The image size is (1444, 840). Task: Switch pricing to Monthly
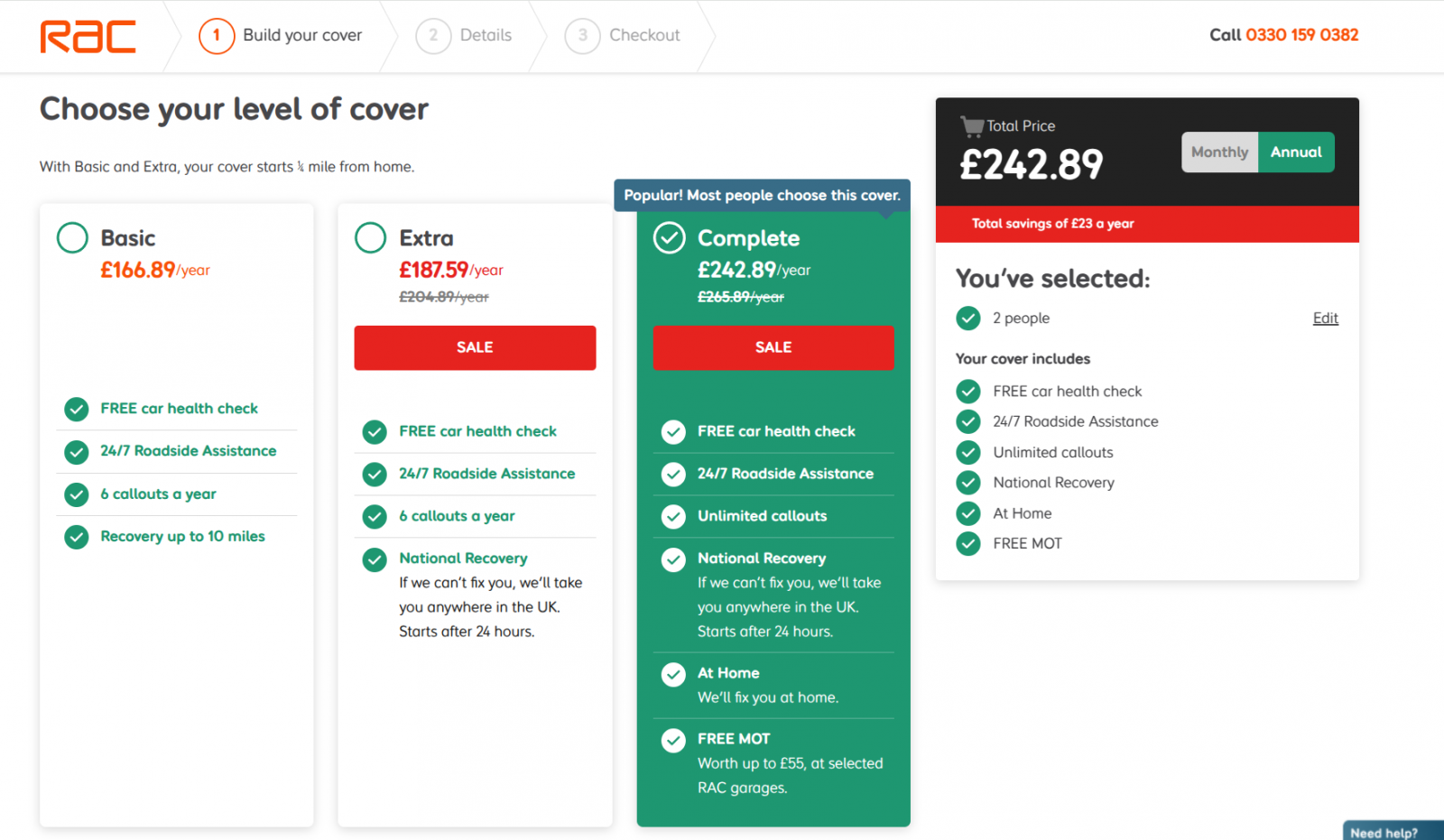[1219, 152]
